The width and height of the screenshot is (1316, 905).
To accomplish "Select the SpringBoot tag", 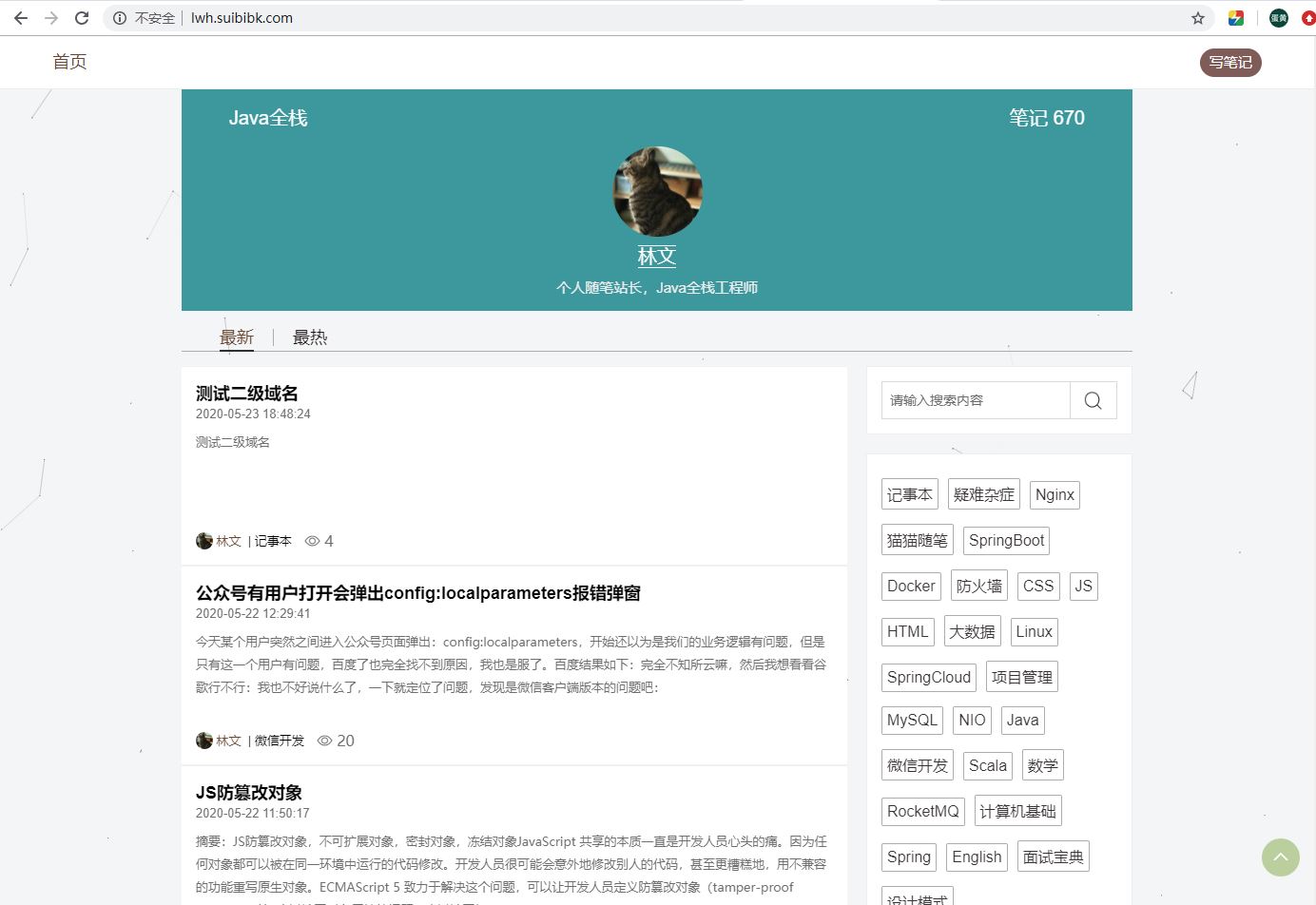I will coord(1006,540).
